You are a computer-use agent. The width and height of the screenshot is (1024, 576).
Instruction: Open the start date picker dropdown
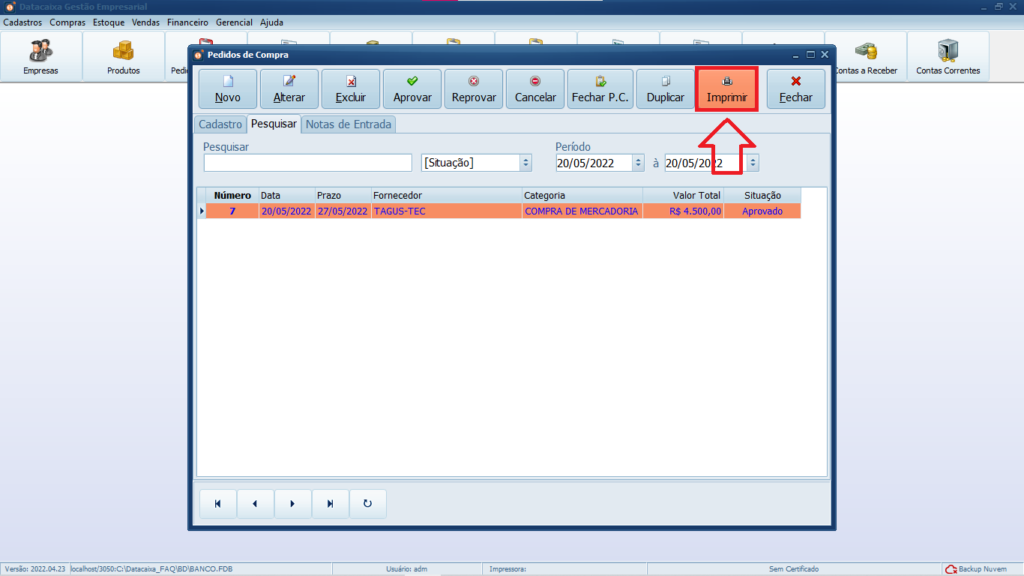[x=638, y=163]
